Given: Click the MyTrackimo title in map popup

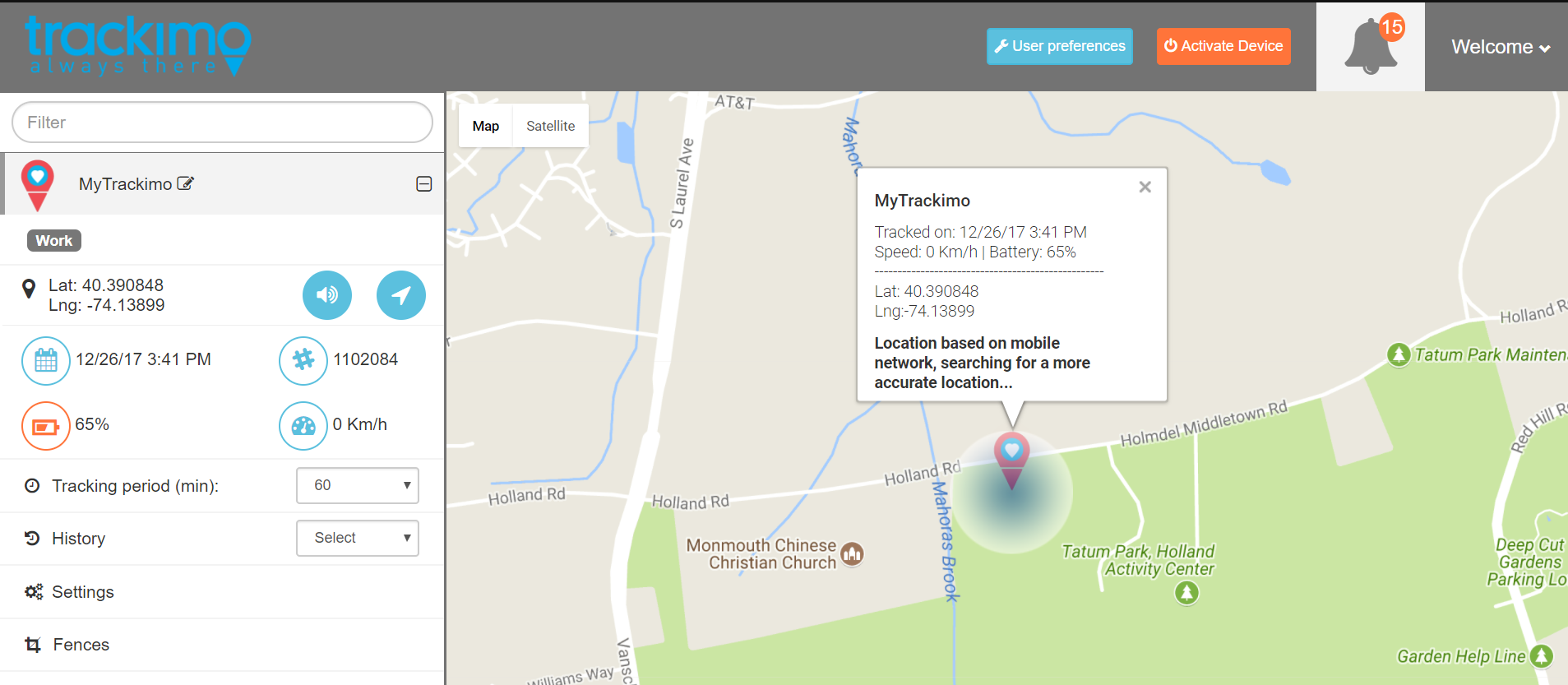Looking at the screenshot, I should click(923, 201).
